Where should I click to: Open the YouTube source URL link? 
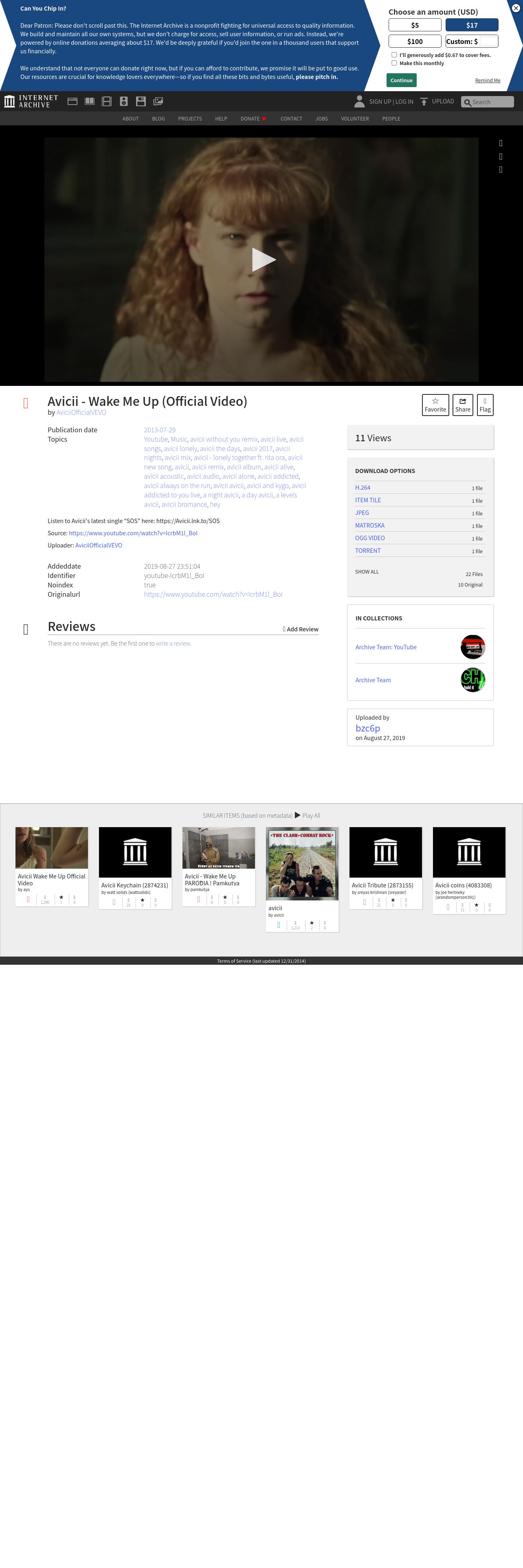(x=133, y=532)
